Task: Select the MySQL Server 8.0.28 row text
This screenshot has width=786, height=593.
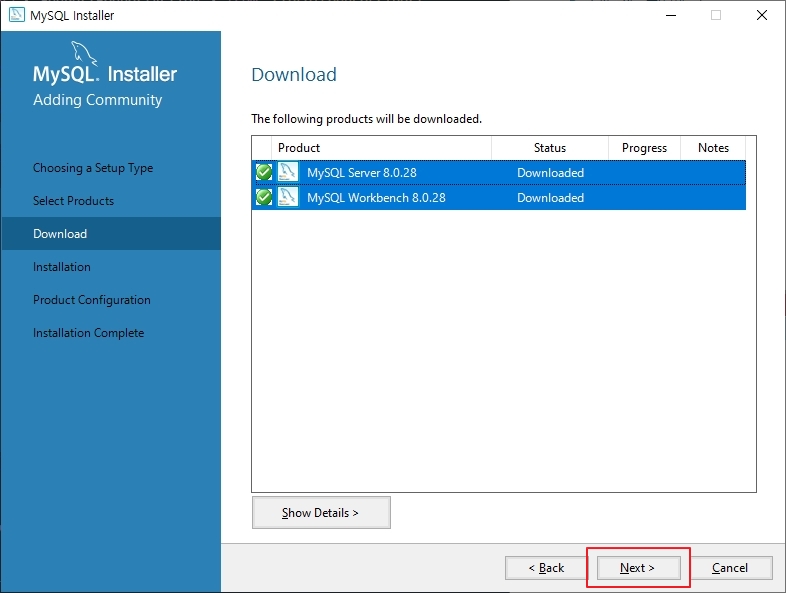Action: click(362, 173)
